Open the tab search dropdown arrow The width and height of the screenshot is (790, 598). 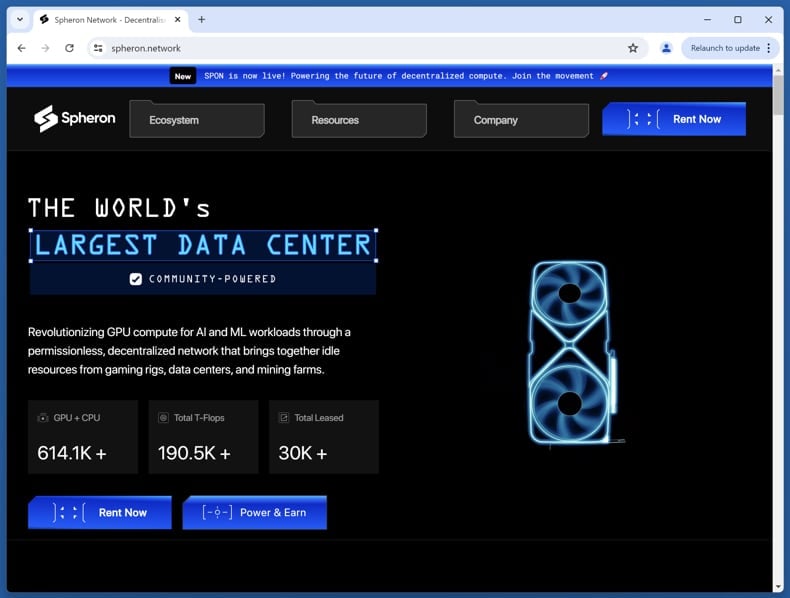pyautogui.click(x=20, y=20)
